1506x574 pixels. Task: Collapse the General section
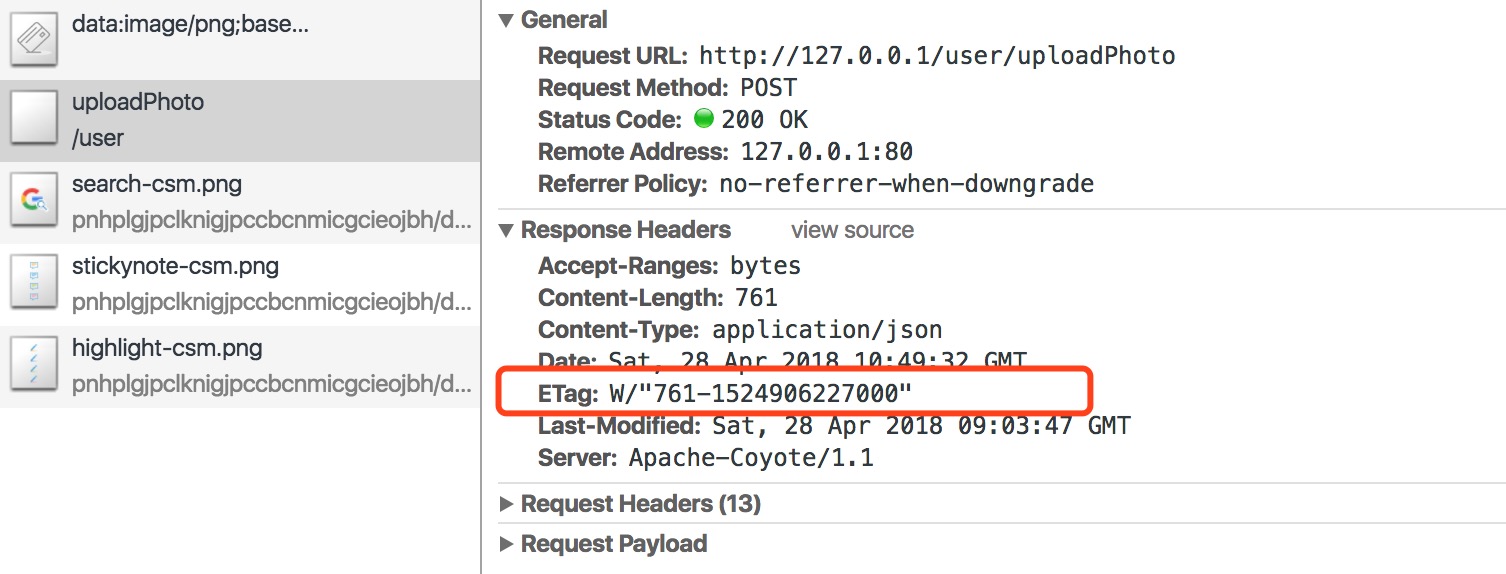coord(507,20)
